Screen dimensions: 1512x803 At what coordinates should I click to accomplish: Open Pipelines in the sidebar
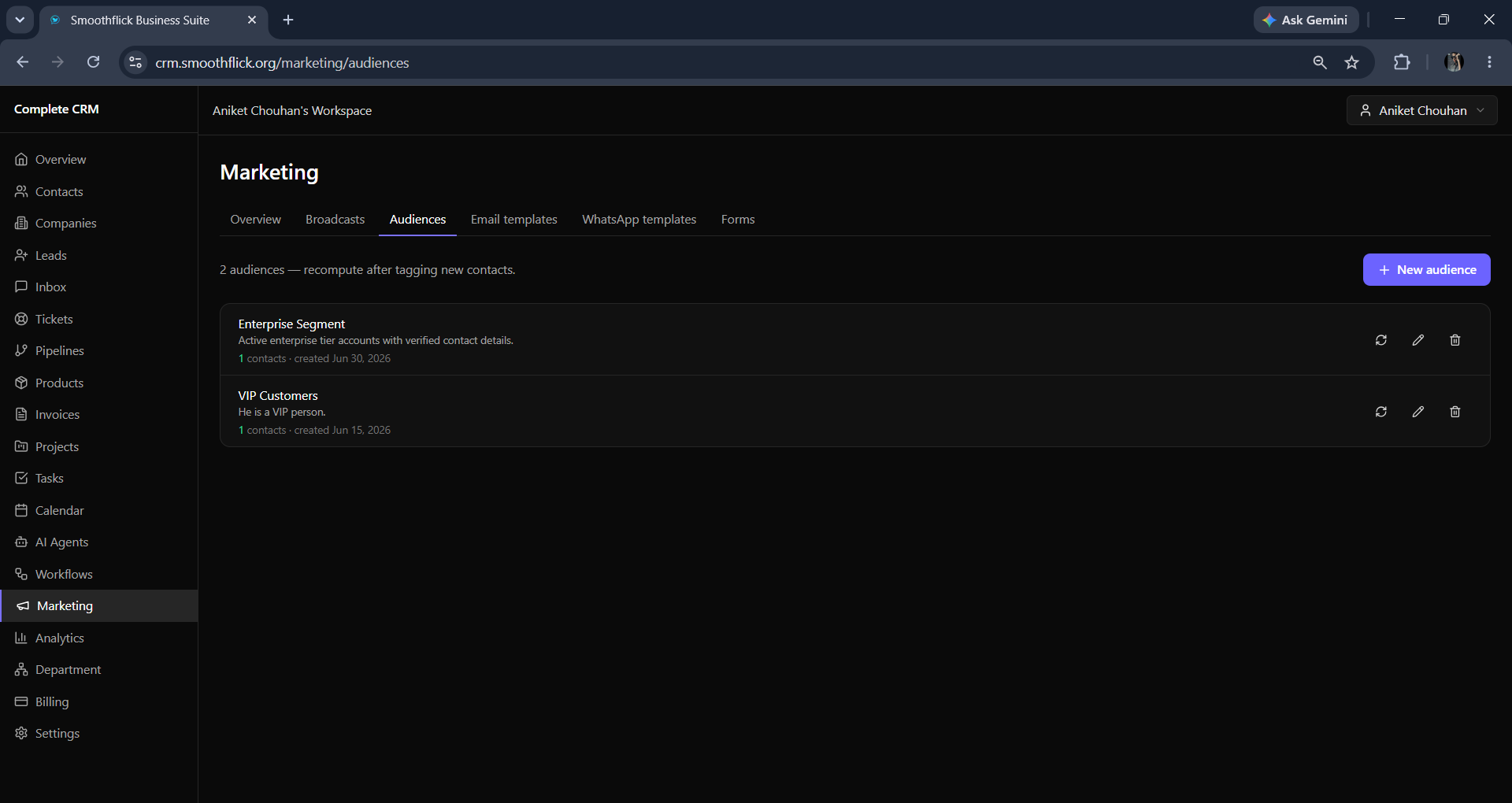[98, 351]
